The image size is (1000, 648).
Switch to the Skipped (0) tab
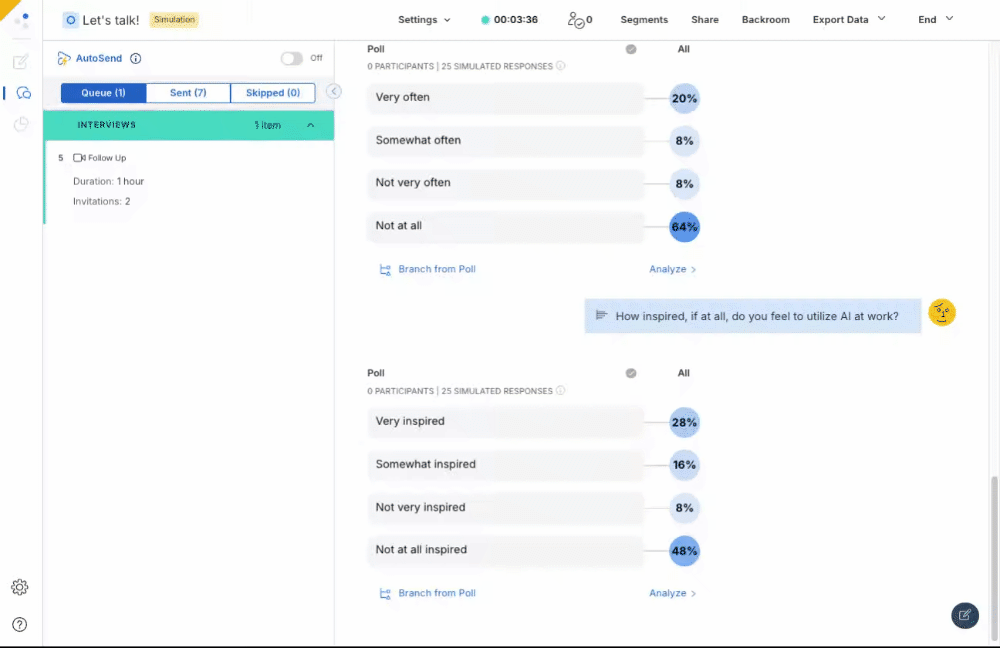pyautogui.click(x=272, y=93)
